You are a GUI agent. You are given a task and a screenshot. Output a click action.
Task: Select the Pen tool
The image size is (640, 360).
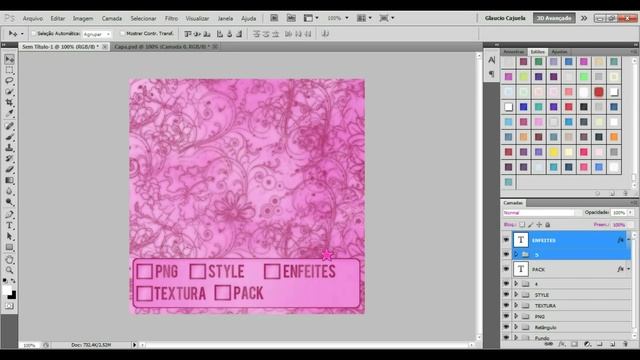[x=9, y=215]
